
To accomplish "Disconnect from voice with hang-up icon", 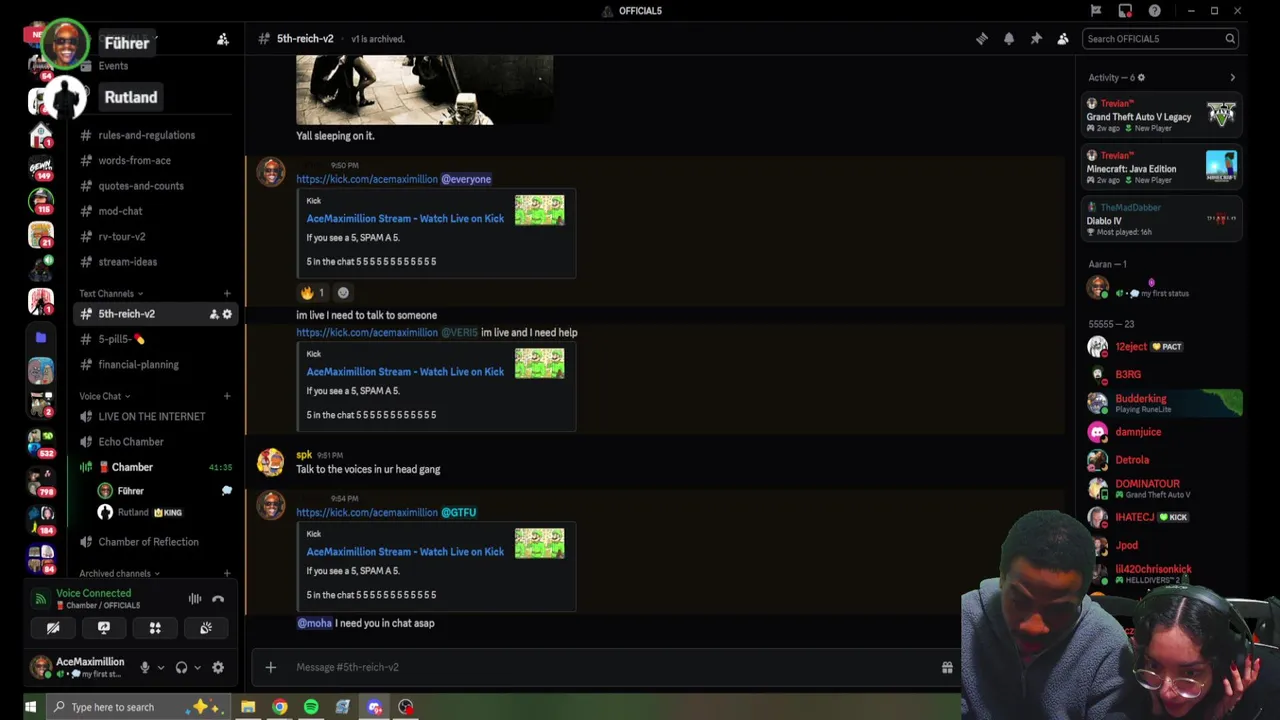I will click(x=218, y=599).
